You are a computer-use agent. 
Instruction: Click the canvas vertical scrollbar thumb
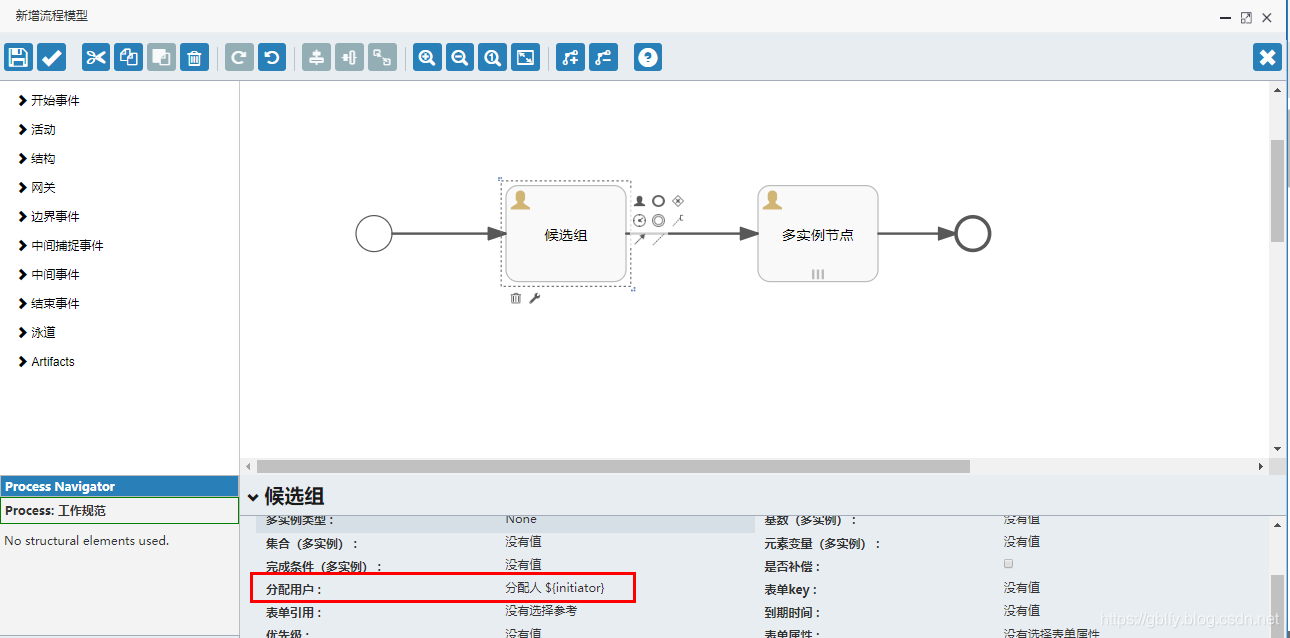(1277, 190)
